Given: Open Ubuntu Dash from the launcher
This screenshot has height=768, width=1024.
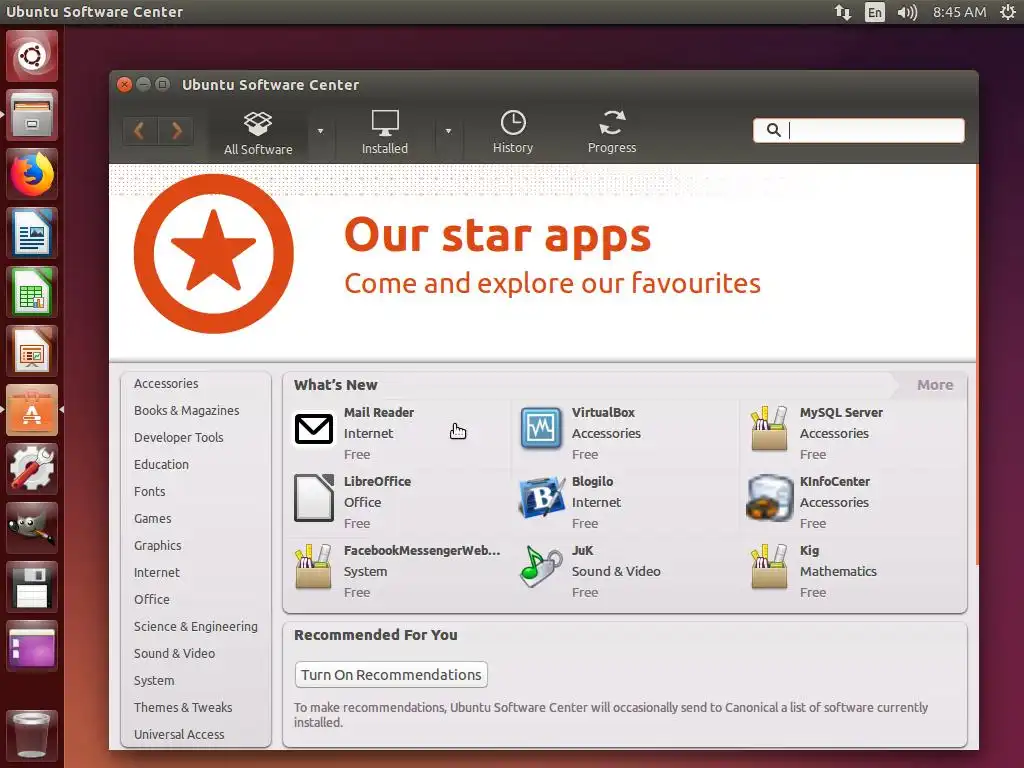Looking at the screenshot, I should coord(32,56).
